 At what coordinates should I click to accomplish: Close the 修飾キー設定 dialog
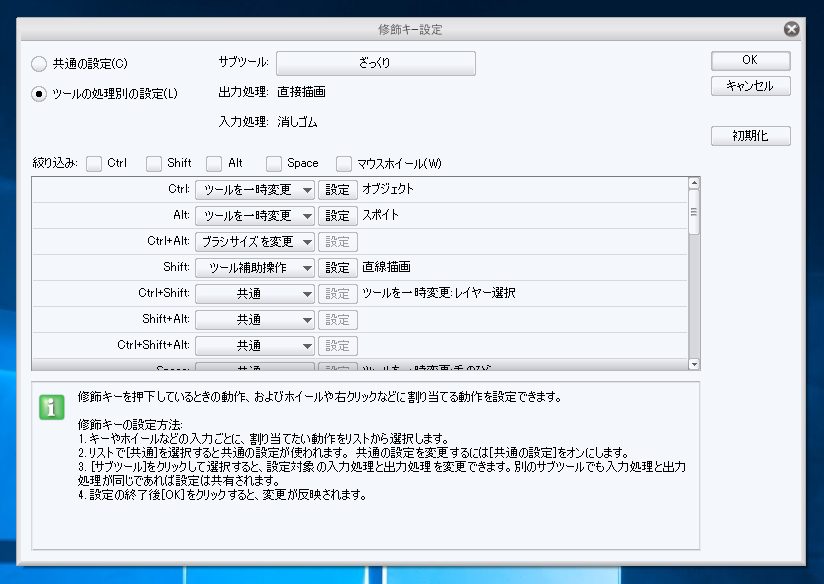tap(791, 29)
